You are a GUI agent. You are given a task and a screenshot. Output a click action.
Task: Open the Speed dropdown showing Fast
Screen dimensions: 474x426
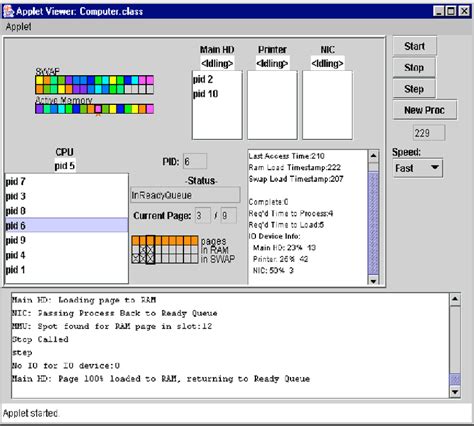418,168
